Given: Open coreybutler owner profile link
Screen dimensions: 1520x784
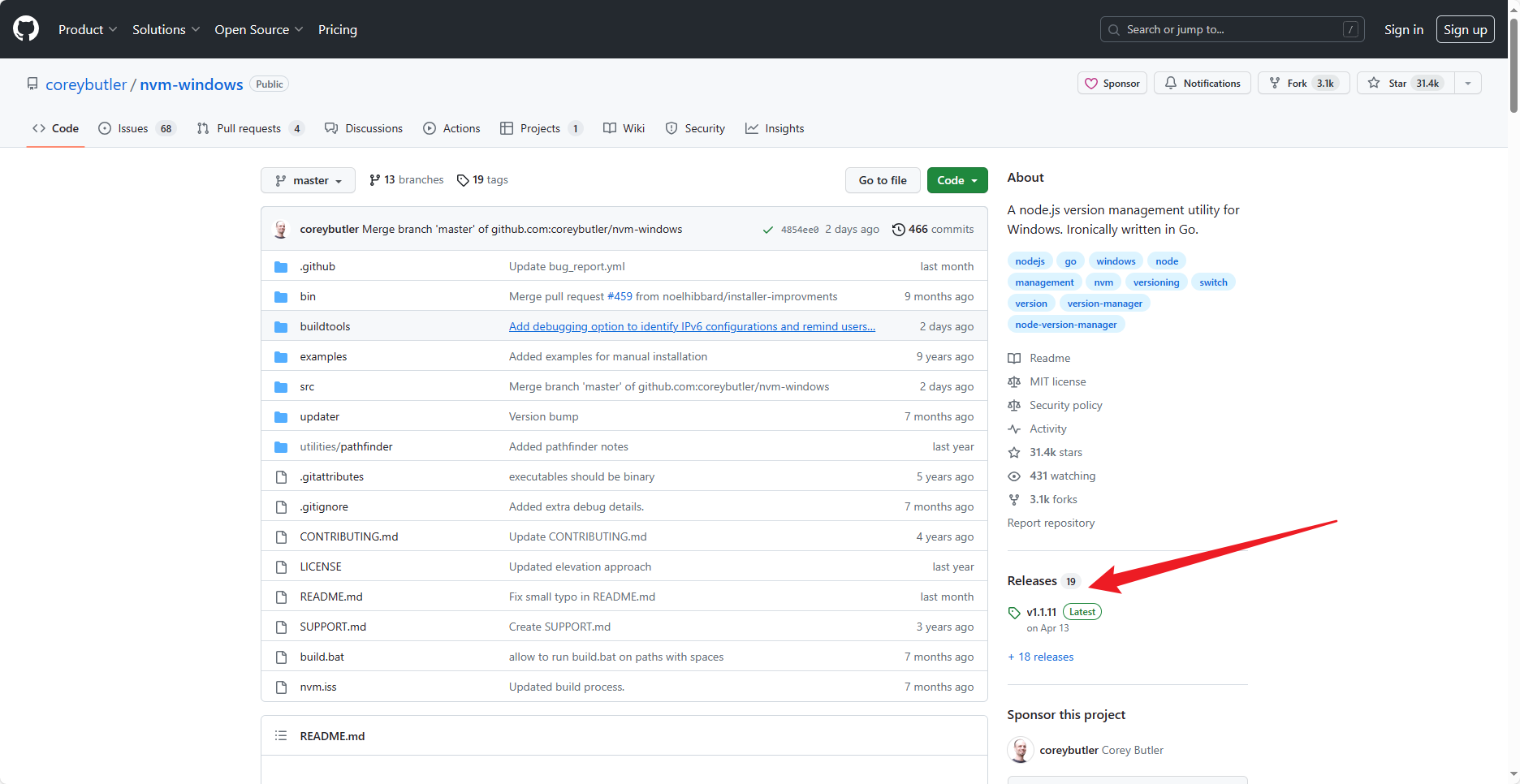Looking at the screenshot, I should [86, 84].
